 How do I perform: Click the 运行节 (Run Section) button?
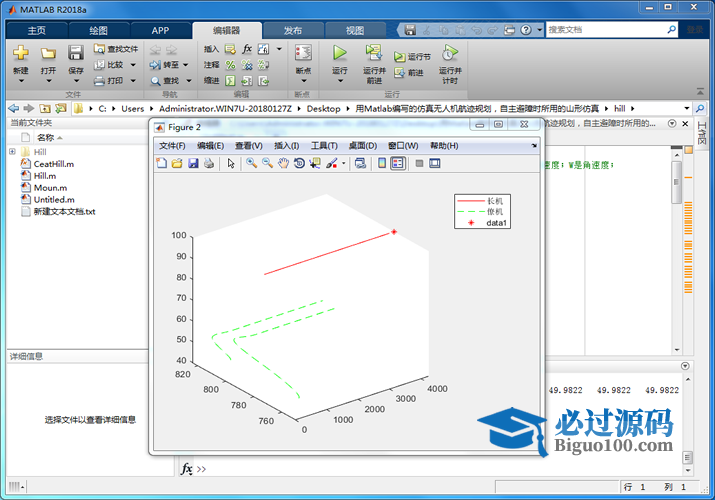pos(412,57)
